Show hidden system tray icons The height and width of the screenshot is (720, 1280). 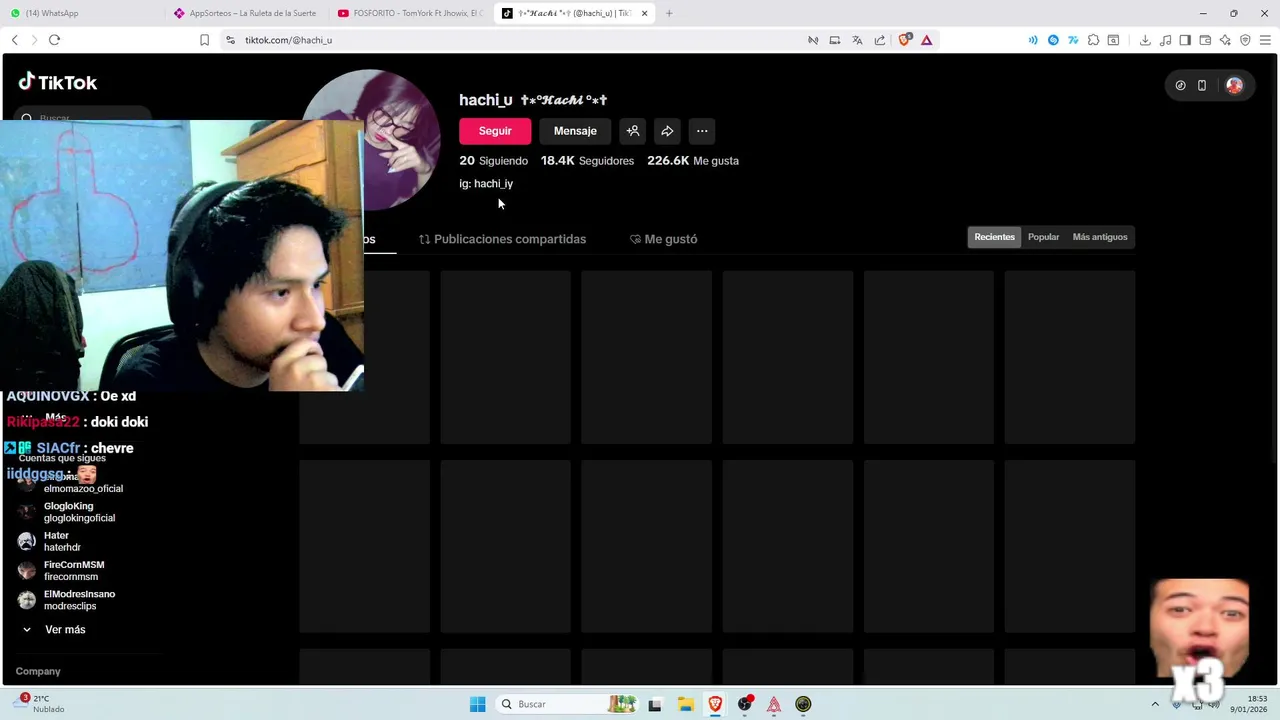click(x=1155, y=704)
